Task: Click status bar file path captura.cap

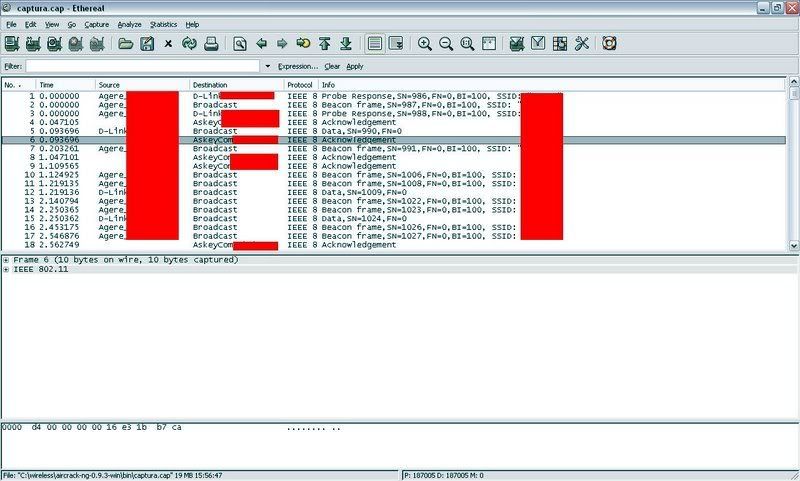Action: tap(113, 475)
